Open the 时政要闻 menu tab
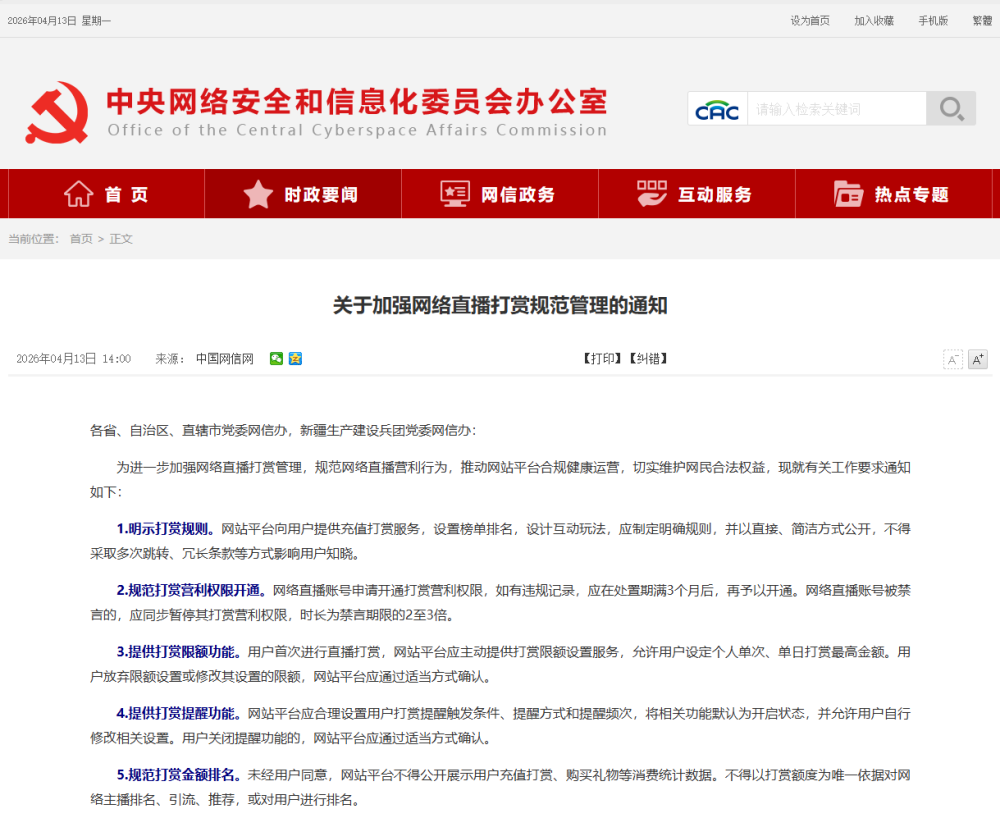Image resolution: width=1000 pixels, height=818 pixels. pos(302,194)
